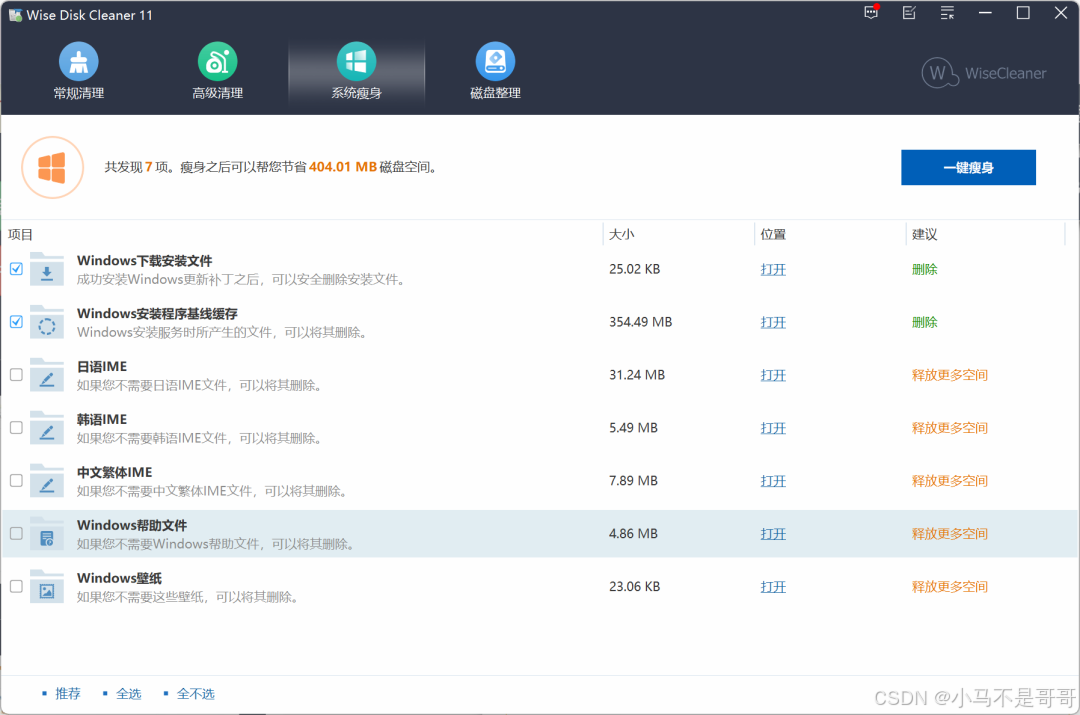
Task: Open location of Windows下载安装文件 via 打开
Action: 773,269
